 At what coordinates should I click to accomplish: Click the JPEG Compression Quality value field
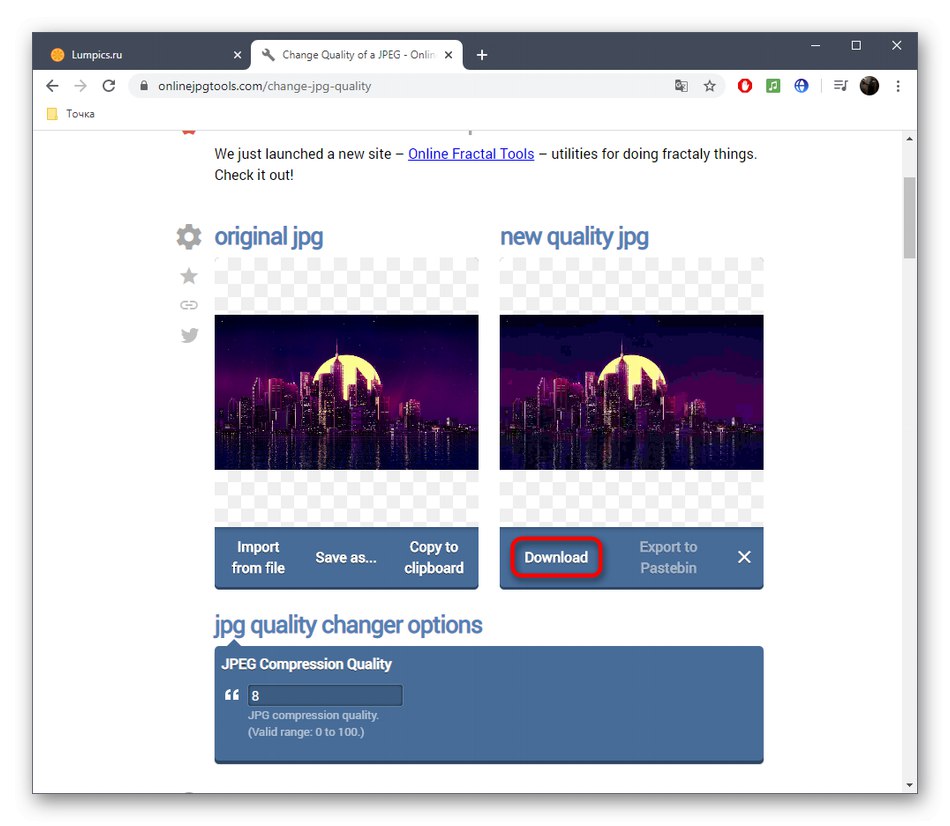(x=325, y=695)
